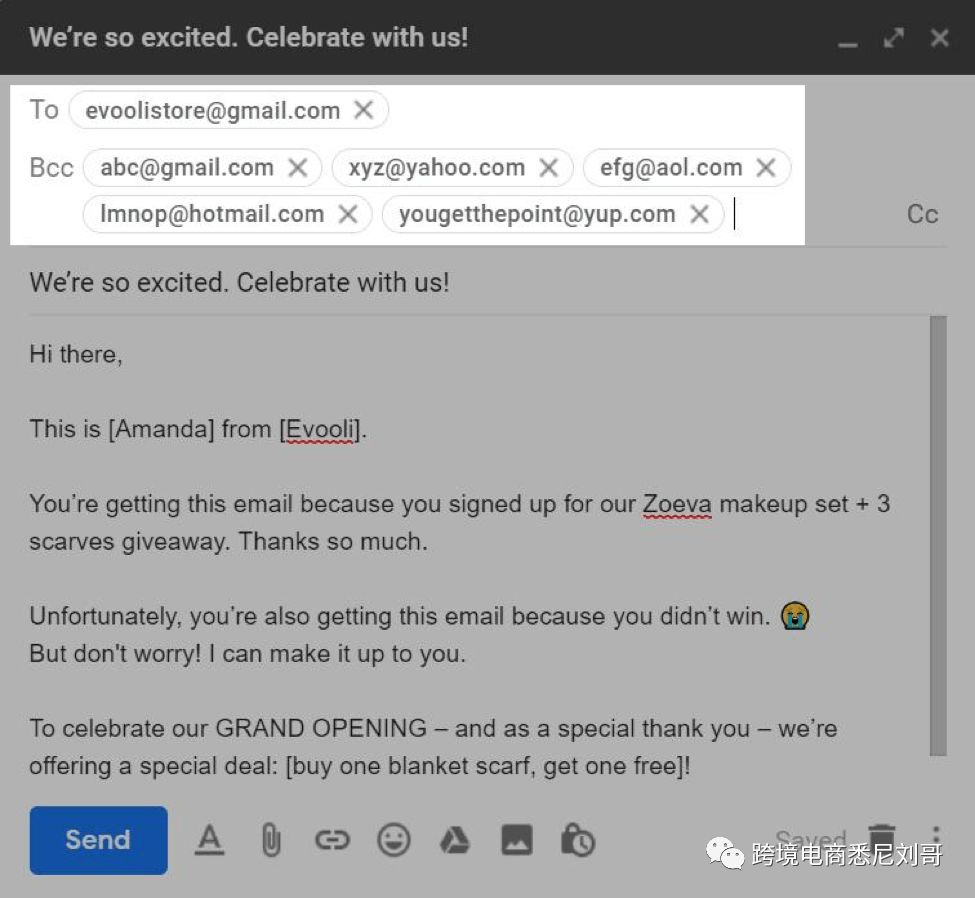Remove lmnop@hotmail.com recipient chip
The height and width of the screenshot is (898, 975).
tap(348, 213)
